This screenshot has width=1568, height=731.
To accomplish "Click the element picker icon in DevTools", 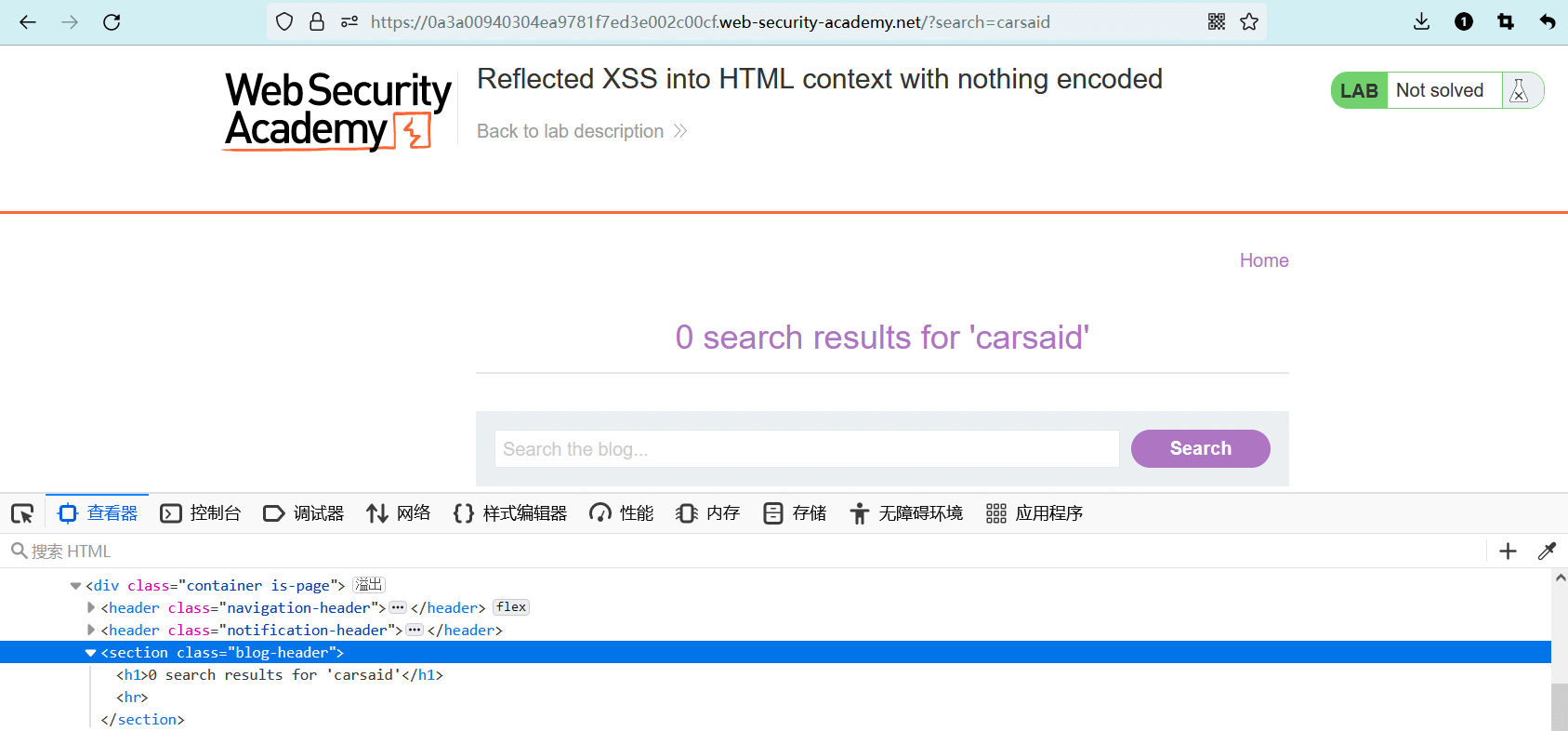I will click(x=22, y=513).
